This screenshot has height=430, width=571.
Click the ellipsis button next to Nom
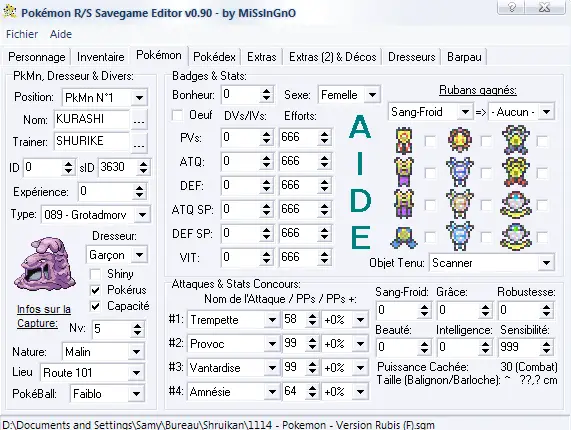(139, 119)
